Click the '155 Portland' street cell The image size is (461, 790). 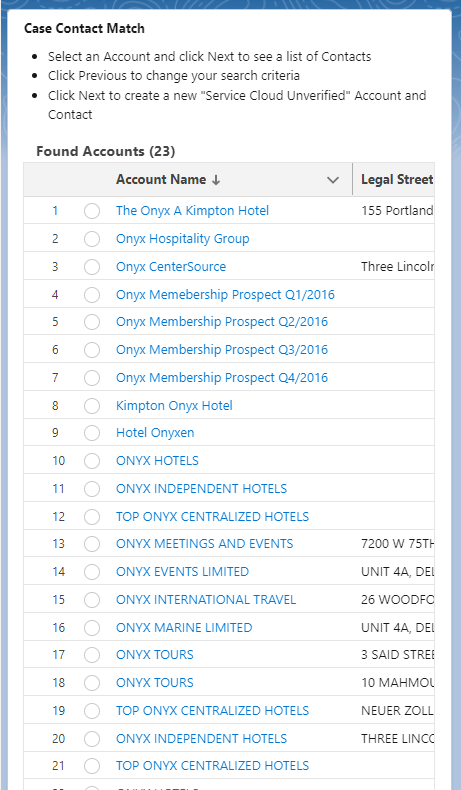point(397,211)
